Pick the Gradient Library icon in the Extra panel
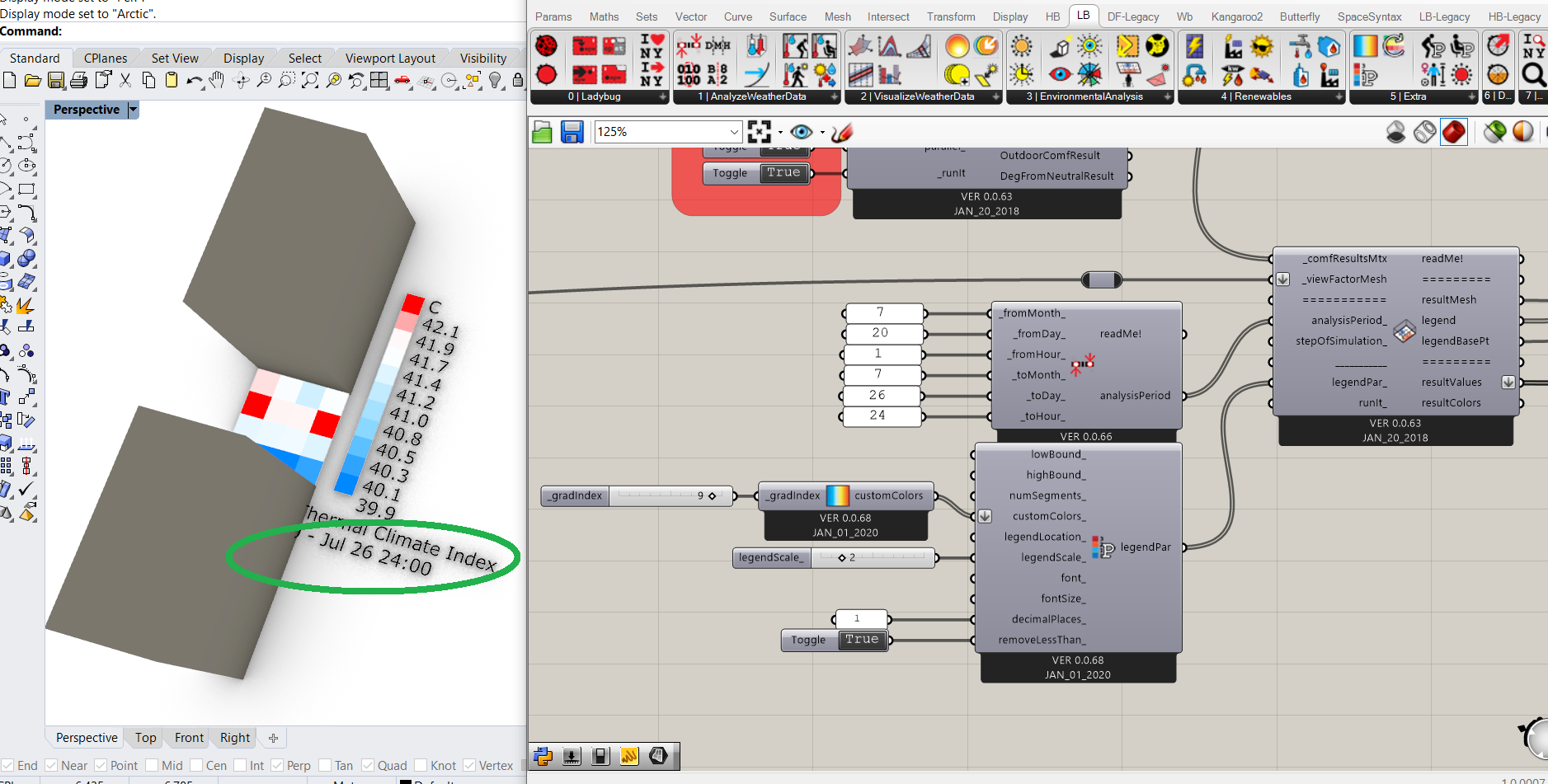Image resolution: width=1548 pixels, height=784 pixels. point(1366,45)
